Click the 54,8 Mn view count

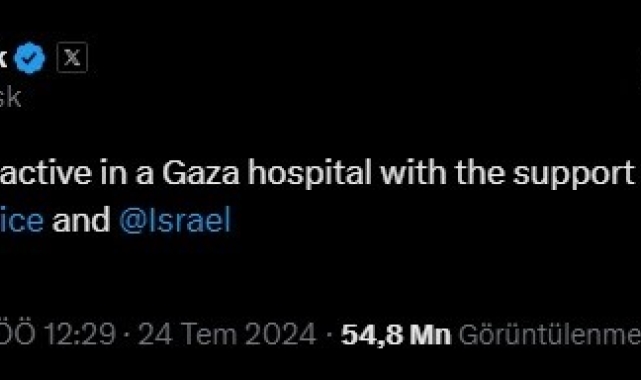coord(396,335)
